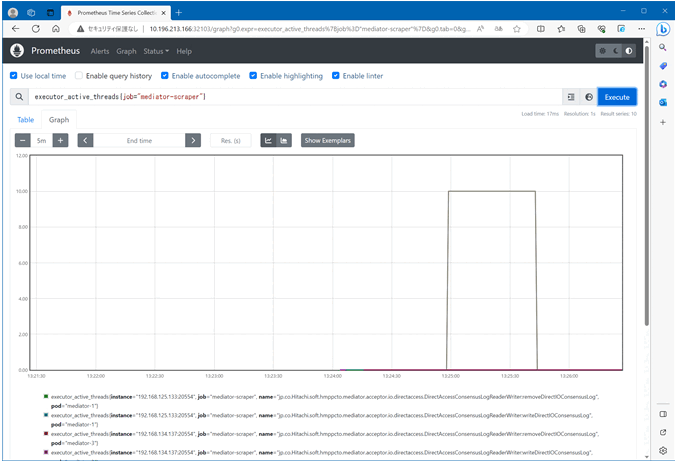Select the dark theme toggle icon
676x462 pixels.
(x=615, y=51)
